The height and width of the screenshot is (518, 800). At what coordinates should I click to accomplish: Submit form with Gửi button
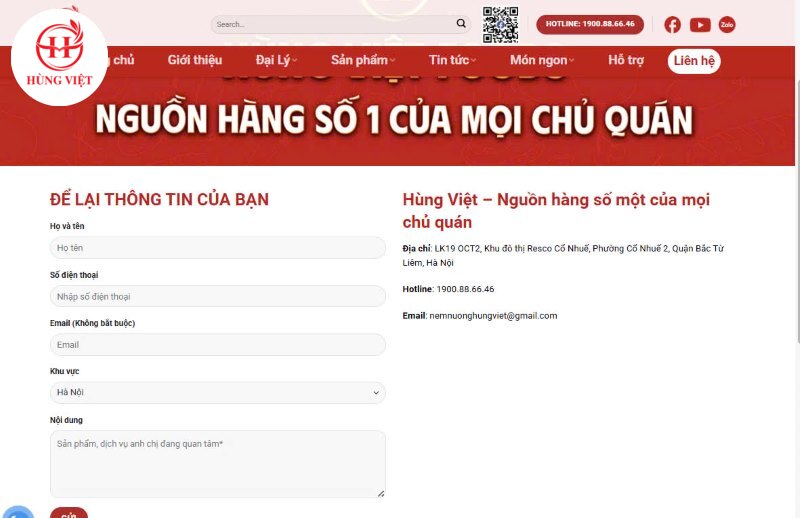pos(69,513)
